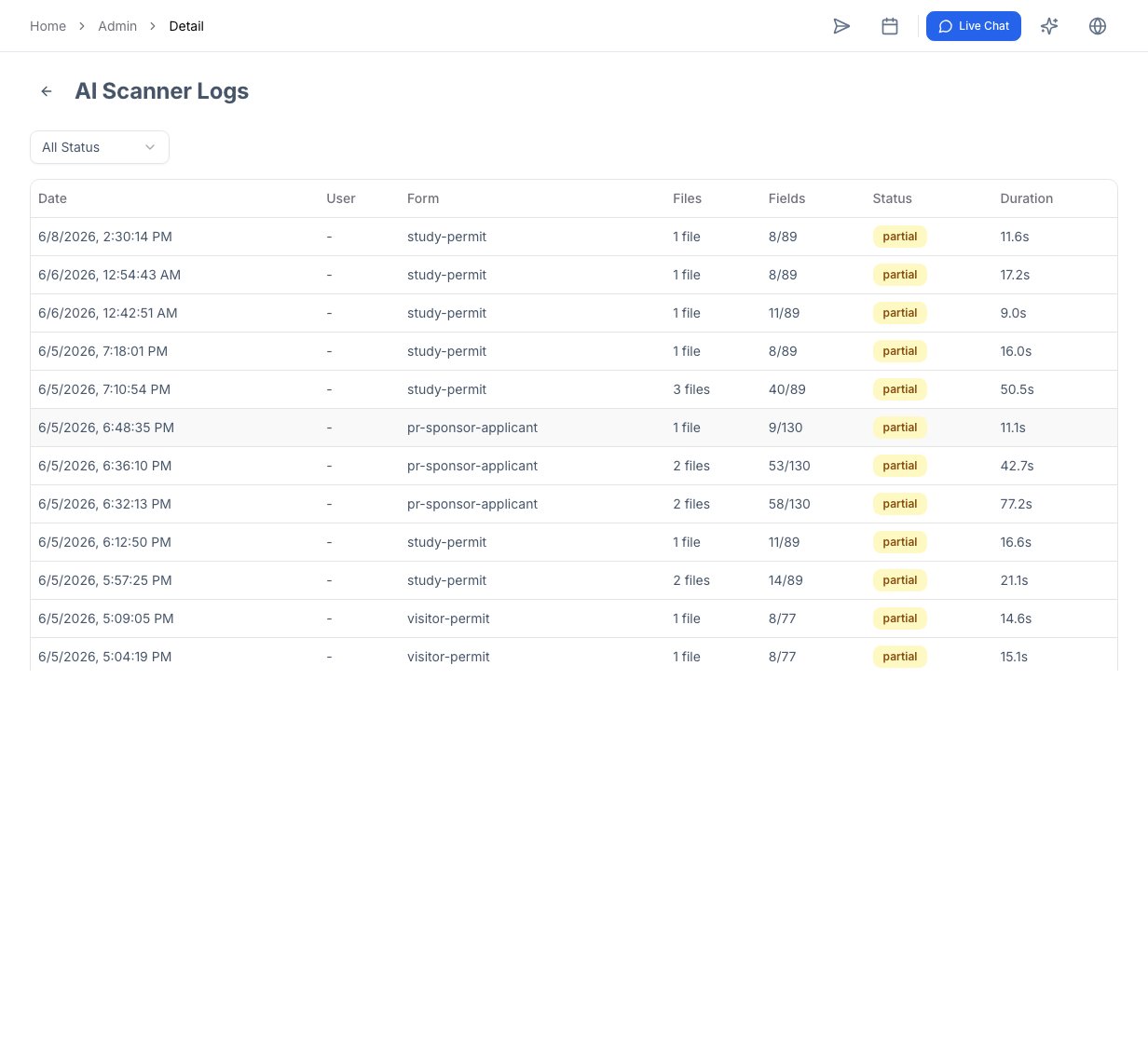Click the 3 files cell
This screenshot has height=1060, width=1148.
pyautogui.click(x=691, y=389)
